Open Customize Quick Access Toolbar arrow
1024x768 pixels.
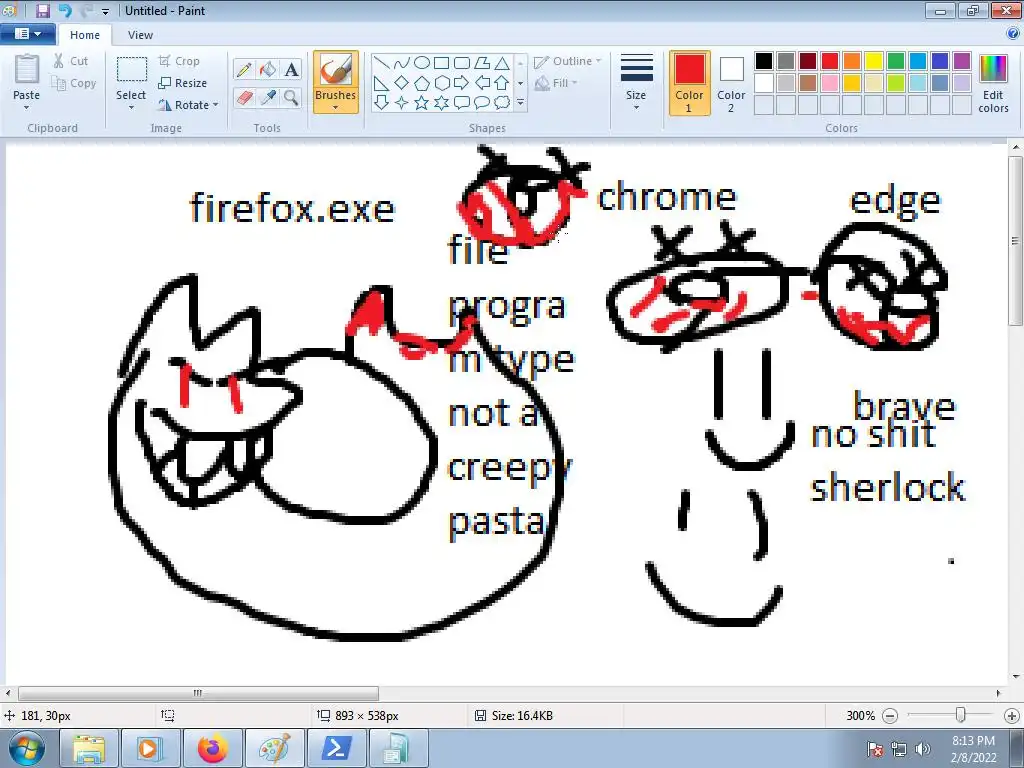coord(105,11)
